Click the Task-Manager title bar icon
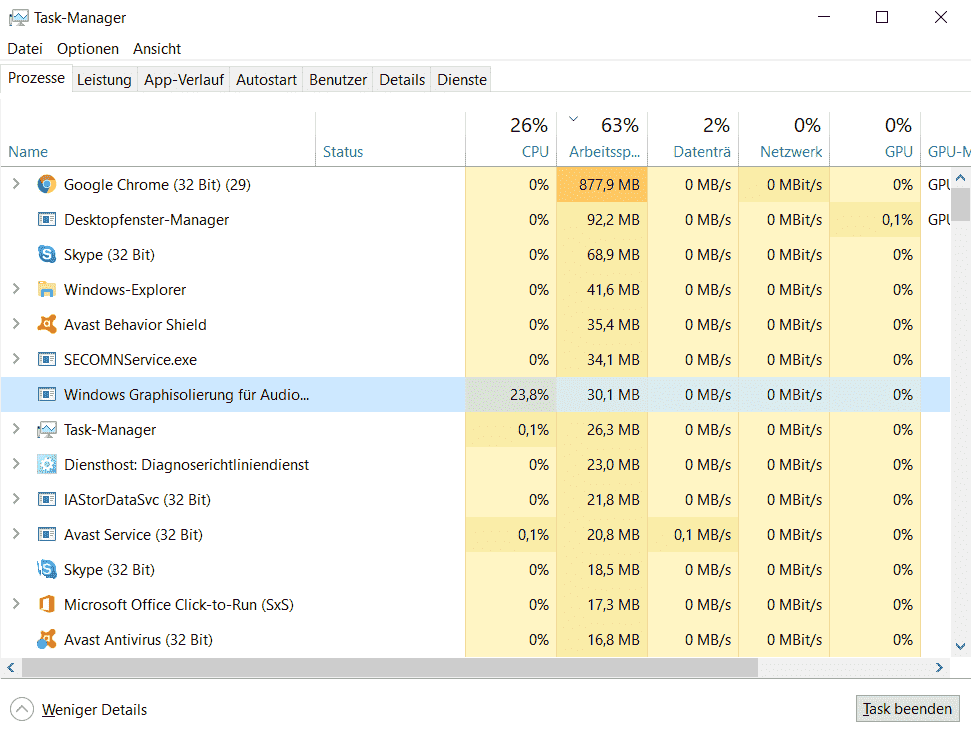 point(19,18)
